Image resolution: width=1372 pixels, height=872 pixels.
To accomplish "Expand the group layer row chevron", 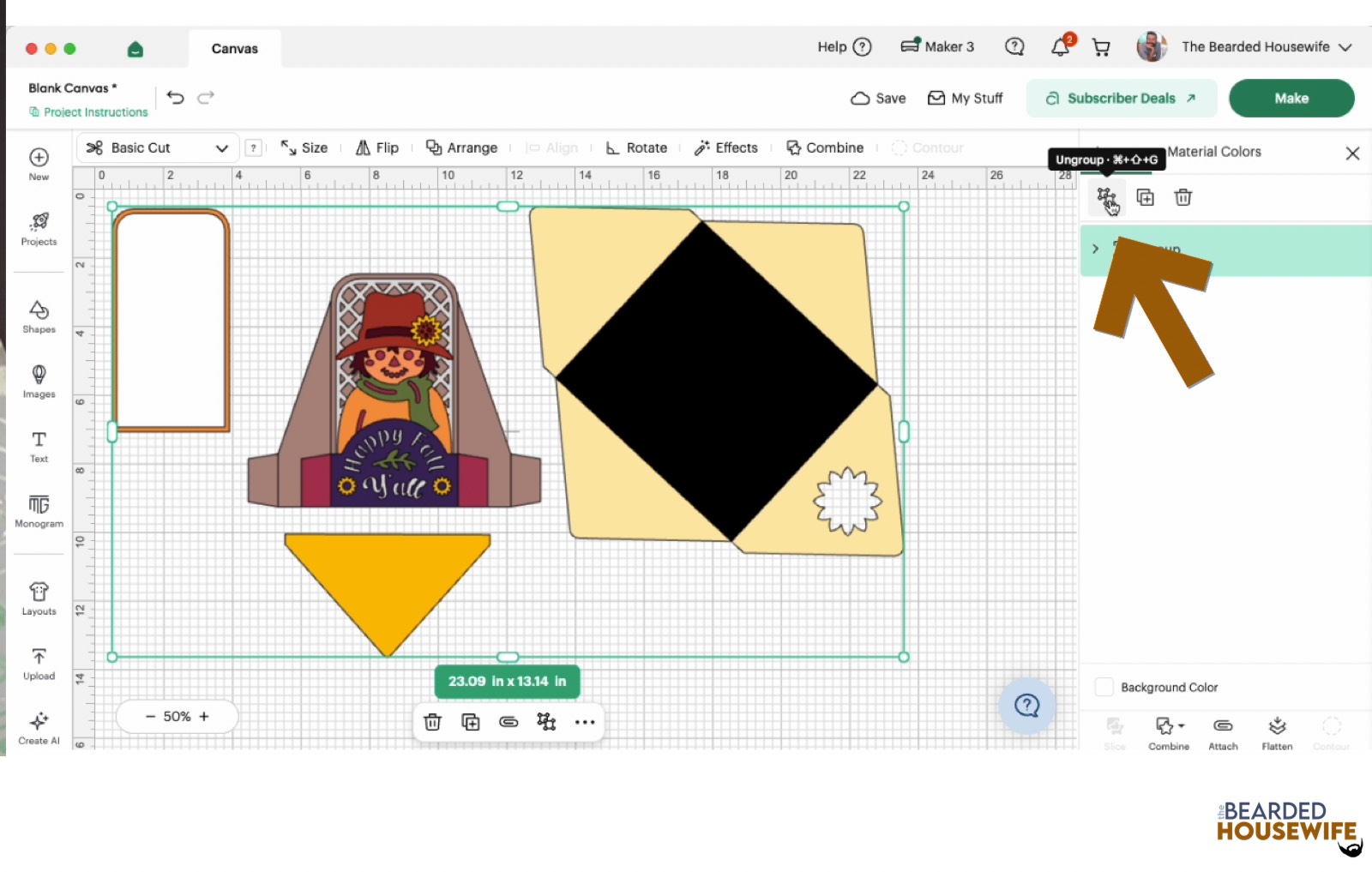I will click(1095, 249).
